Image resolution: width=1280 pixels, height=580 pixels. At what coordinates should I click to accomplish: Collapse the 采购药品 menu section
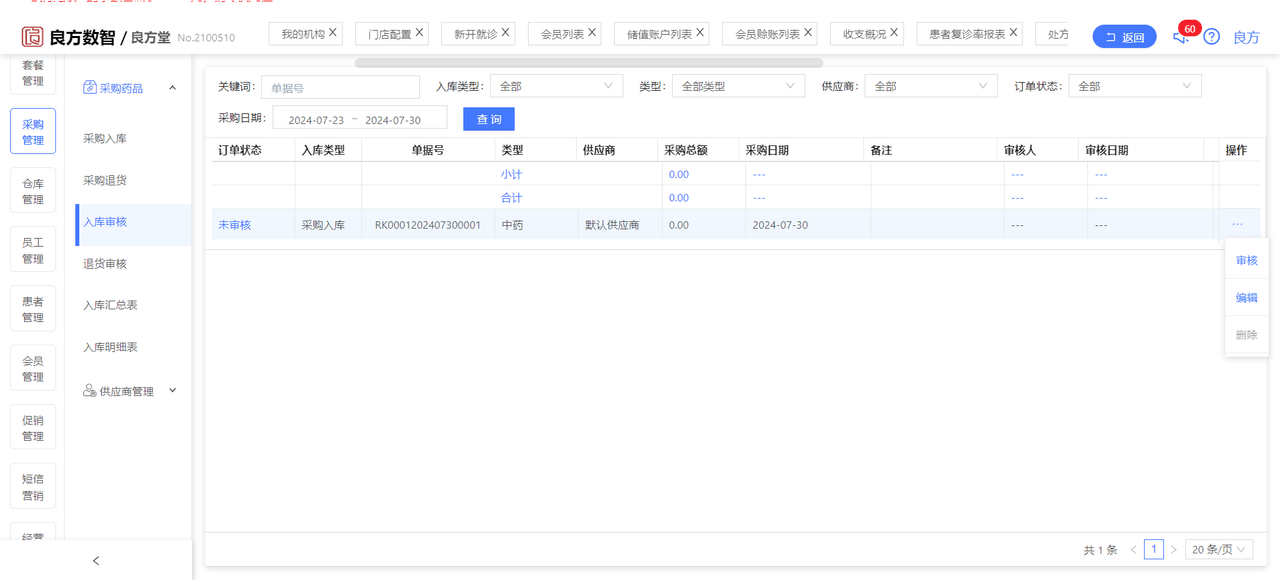click(172, 88)
